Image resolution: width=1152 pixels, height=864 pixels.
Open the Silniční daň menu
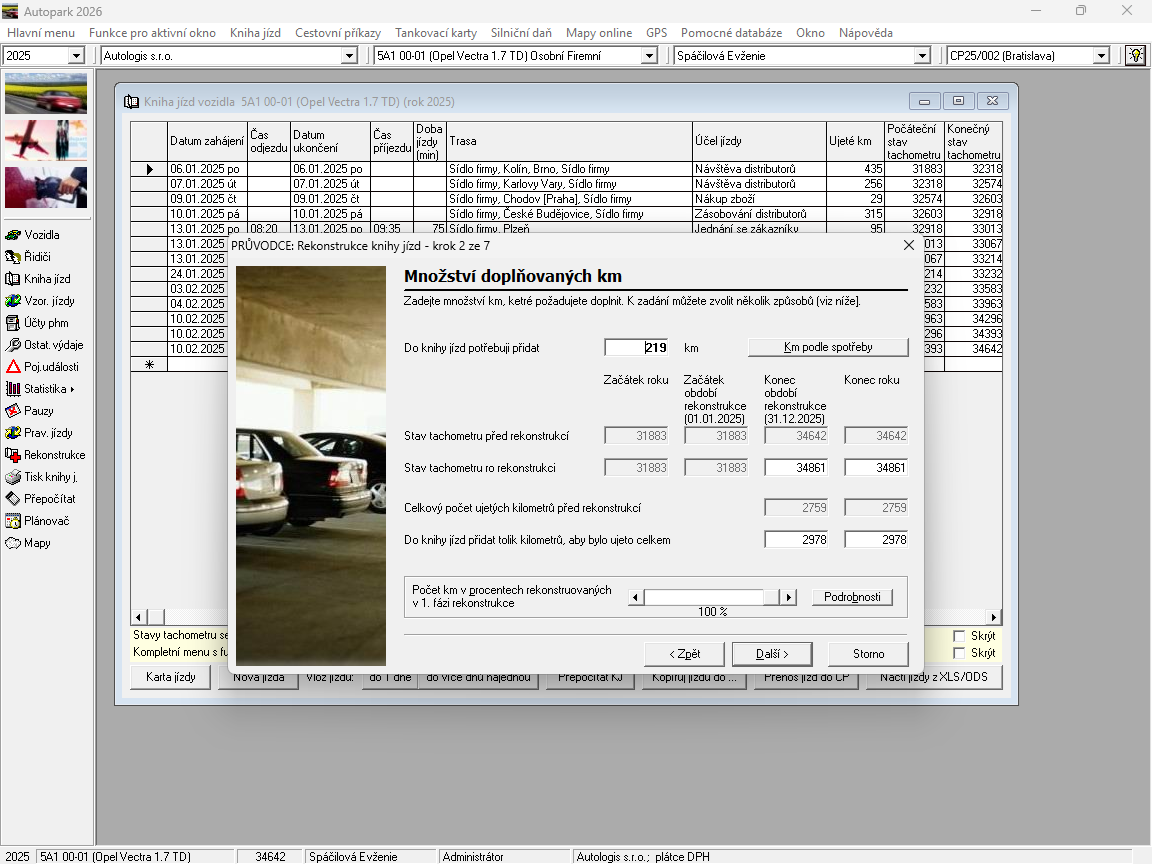coord(521,33)
